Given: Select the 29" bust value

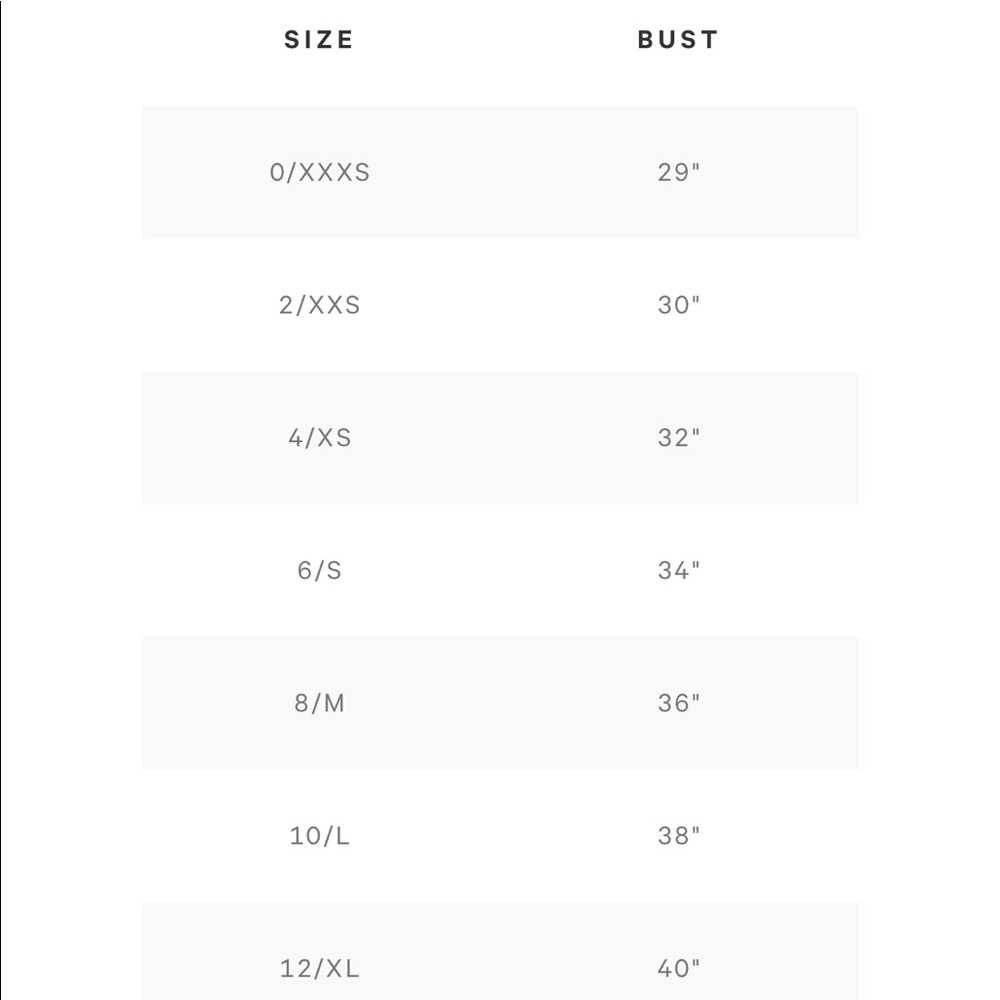Looking at the screenshot, I should point(679,172).
